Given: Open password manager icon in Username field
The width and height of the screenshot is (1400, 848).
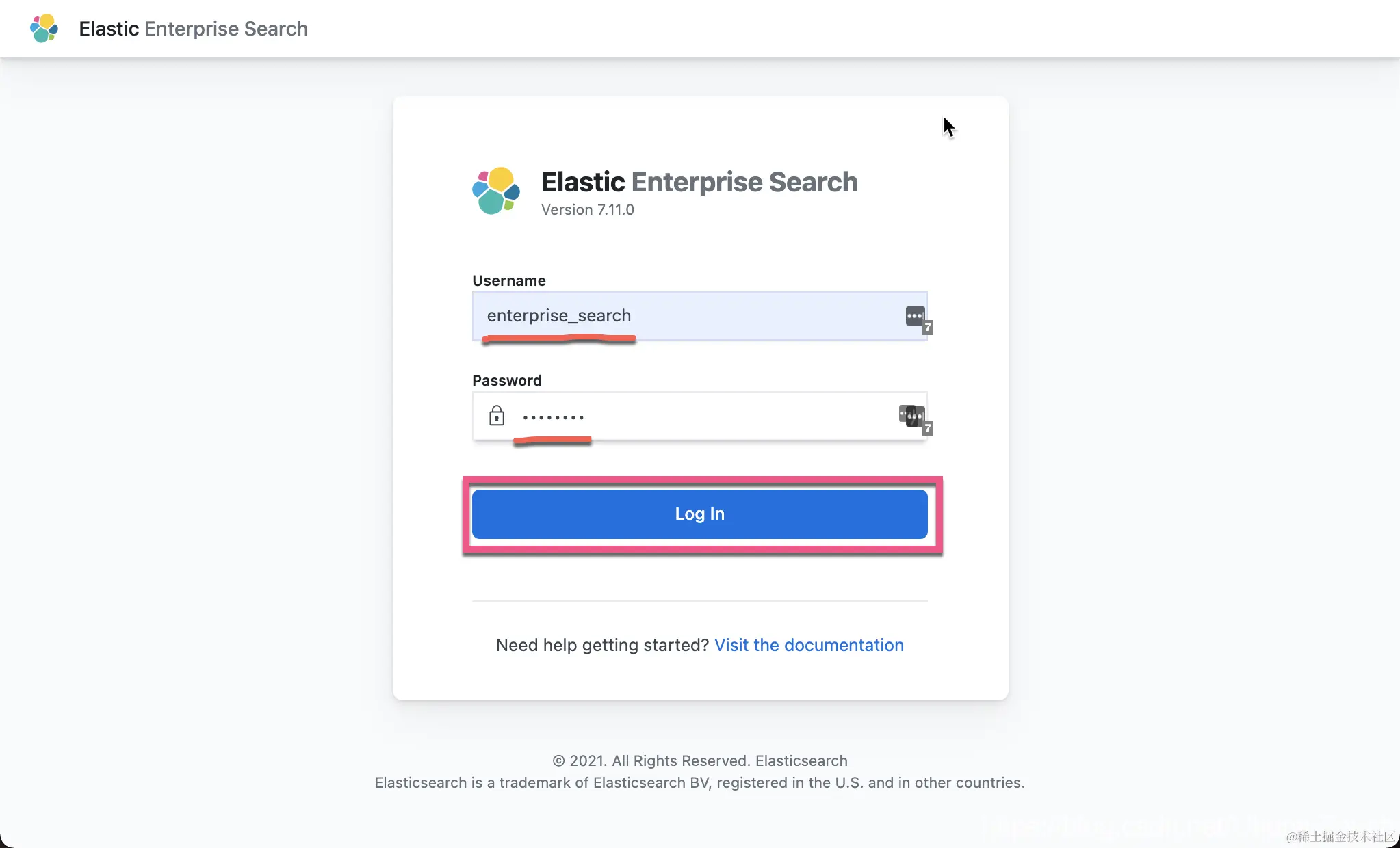Looking at the screenshot, I should click(914, 316).
